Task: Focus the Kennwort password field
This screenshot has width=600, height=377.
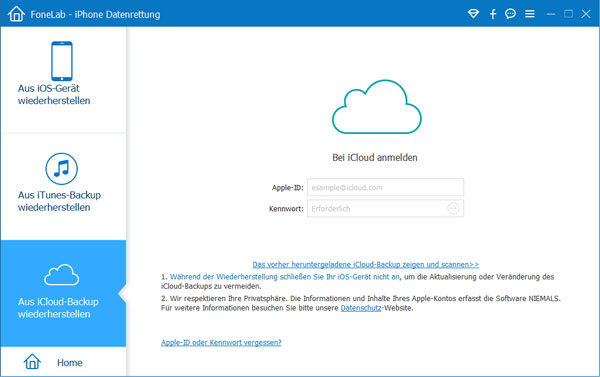Action: click(x=385, y=209)
